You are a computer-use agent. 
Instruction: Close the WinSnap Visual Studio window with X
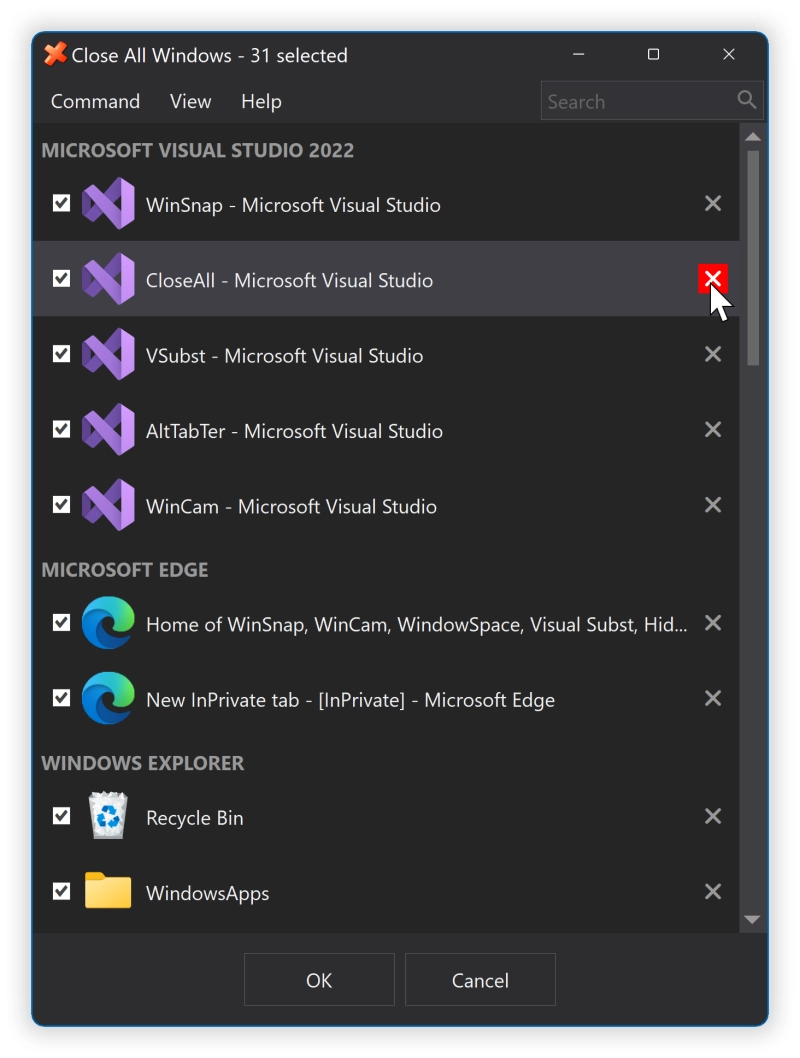[713, 203]
